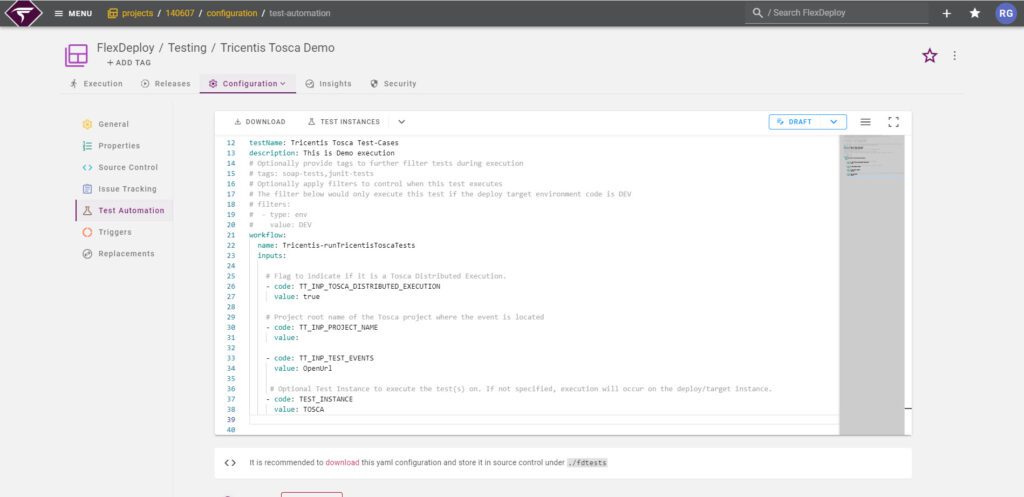The height and width of the screenshot is (497, 1024).
Task: Open the editor lines menu icon
Action: pos(865,121)
